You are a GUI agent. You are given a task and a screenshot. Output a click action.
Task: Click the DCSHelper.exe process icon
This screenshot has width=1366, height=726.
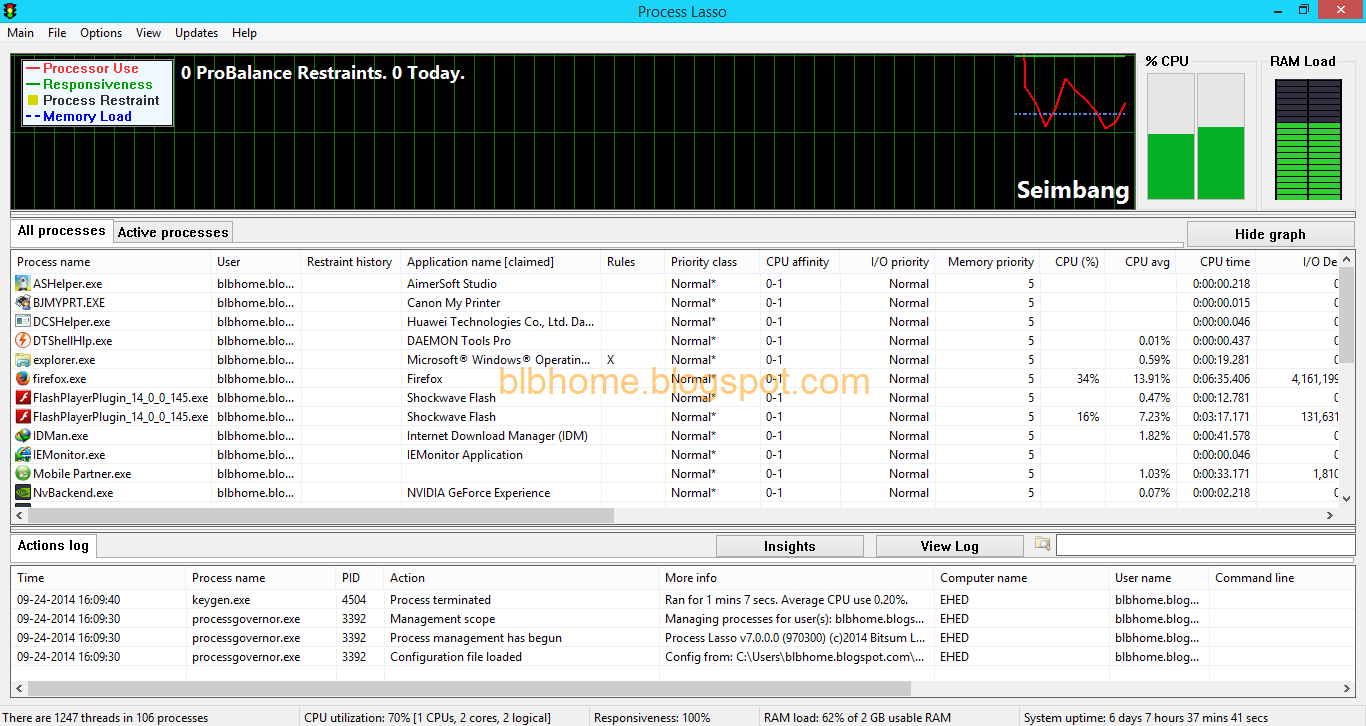point(23,322)
